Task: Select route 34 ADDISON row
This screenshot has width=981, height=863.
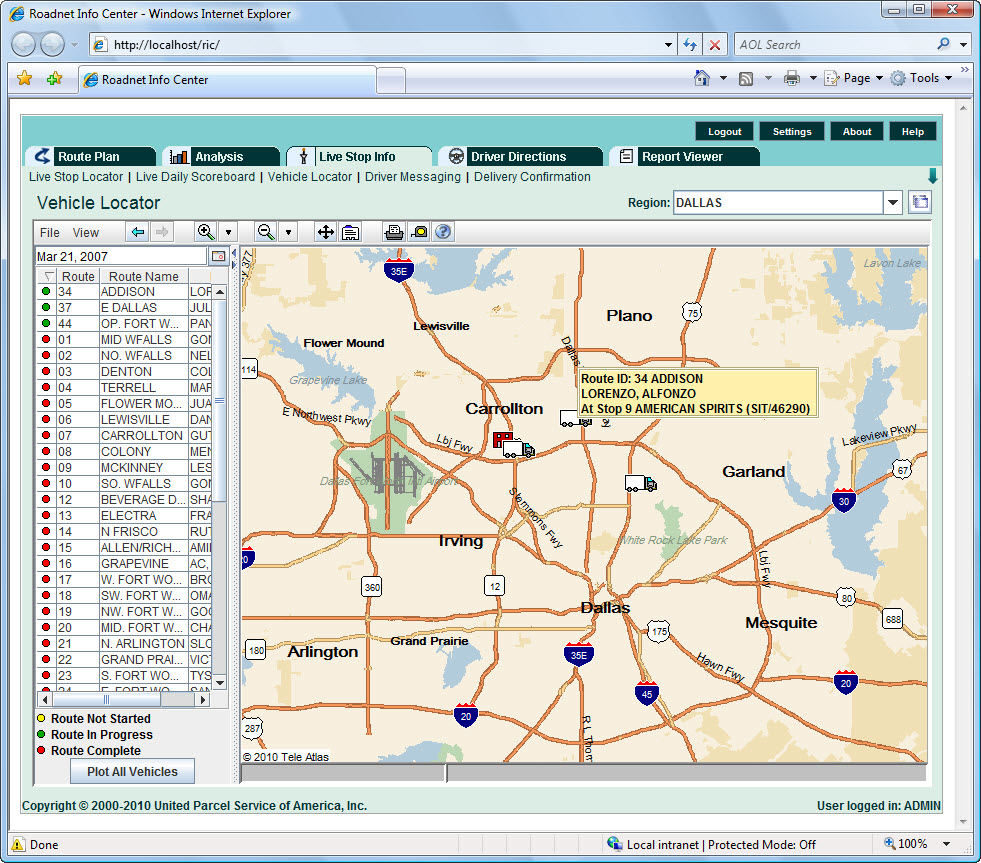Action: pos(125,292)
